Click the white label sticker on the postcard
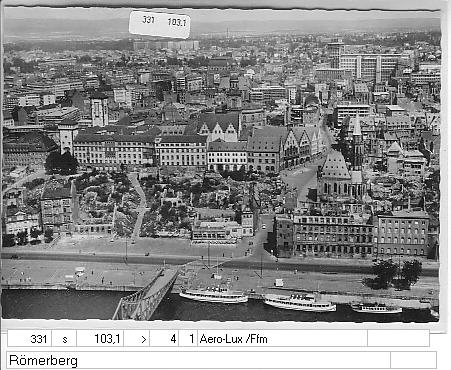451x370 pixels. coord(160,24)
